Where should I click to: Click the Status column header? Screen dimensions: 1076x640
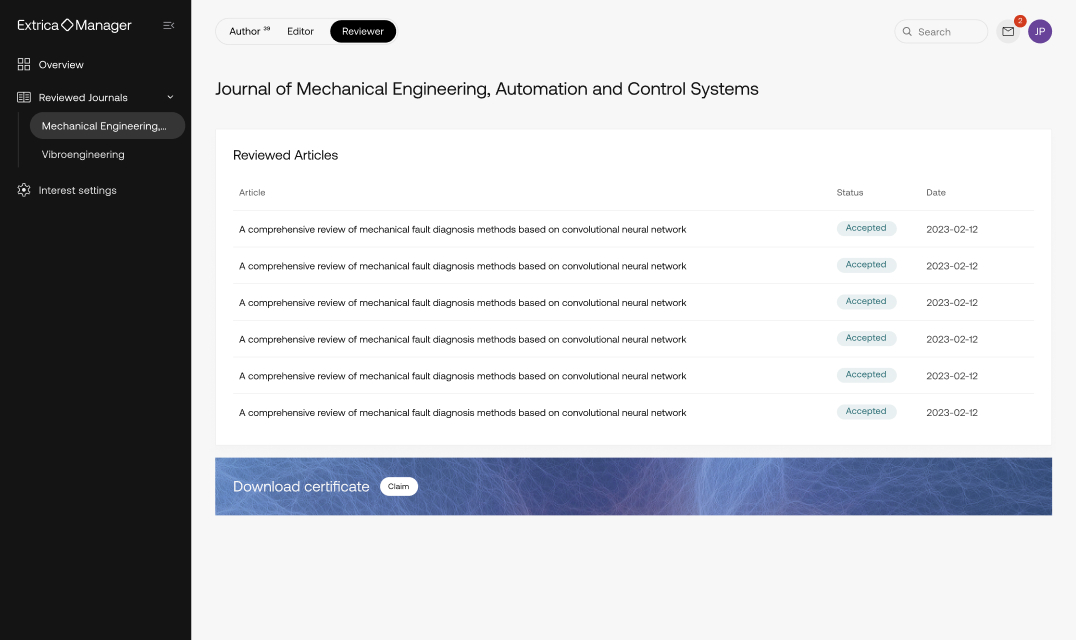click(850, 193)
